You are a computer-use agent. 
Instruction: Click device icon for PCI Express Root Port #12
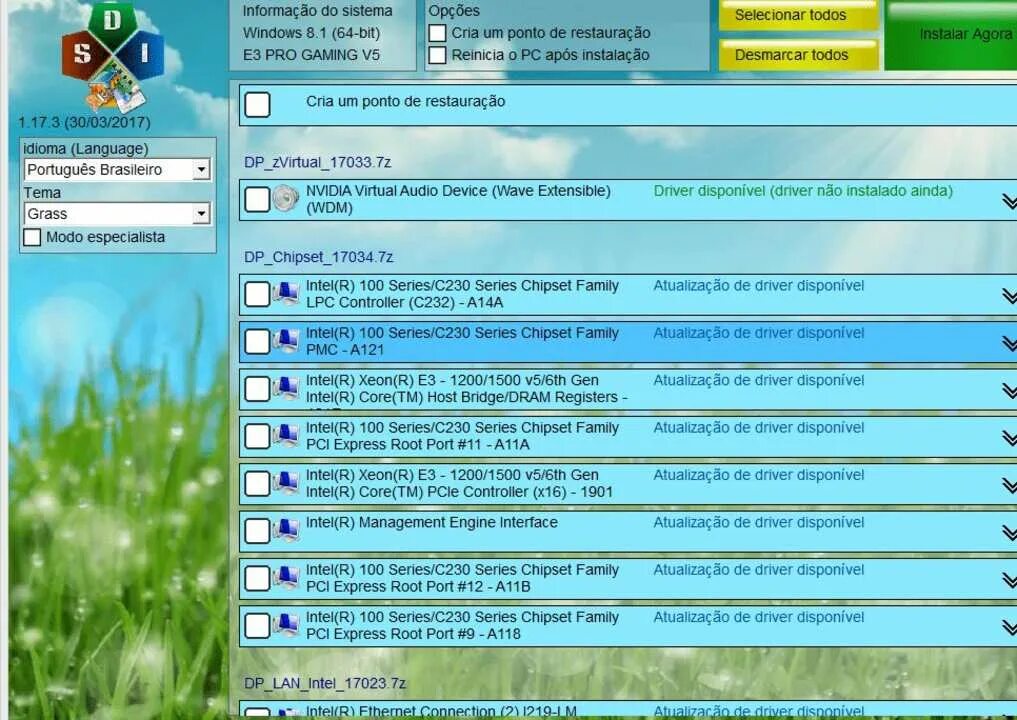(285, 577)
